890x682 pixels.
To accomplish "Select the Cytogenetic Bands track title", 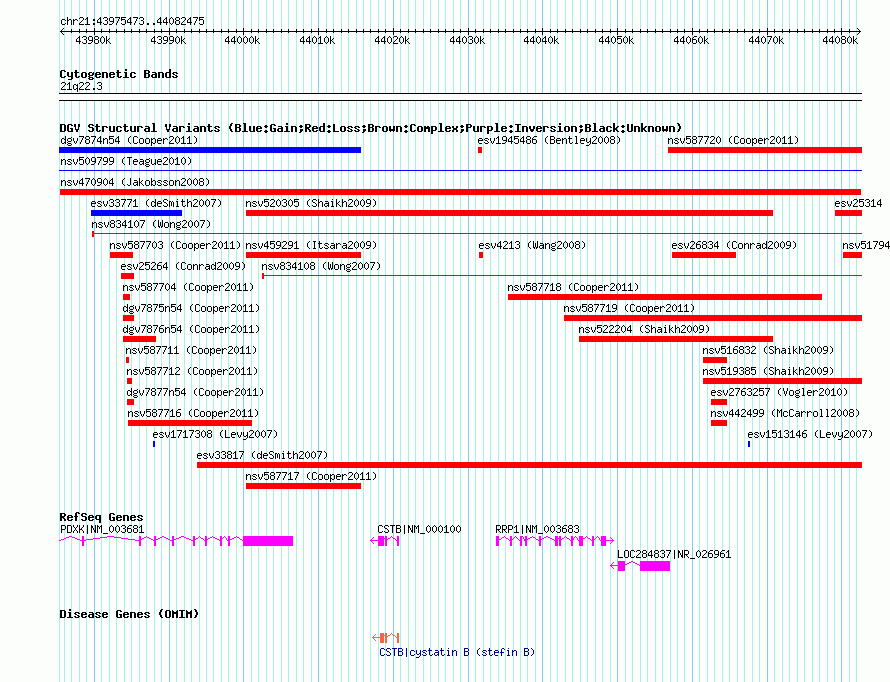I will [119, 74].
